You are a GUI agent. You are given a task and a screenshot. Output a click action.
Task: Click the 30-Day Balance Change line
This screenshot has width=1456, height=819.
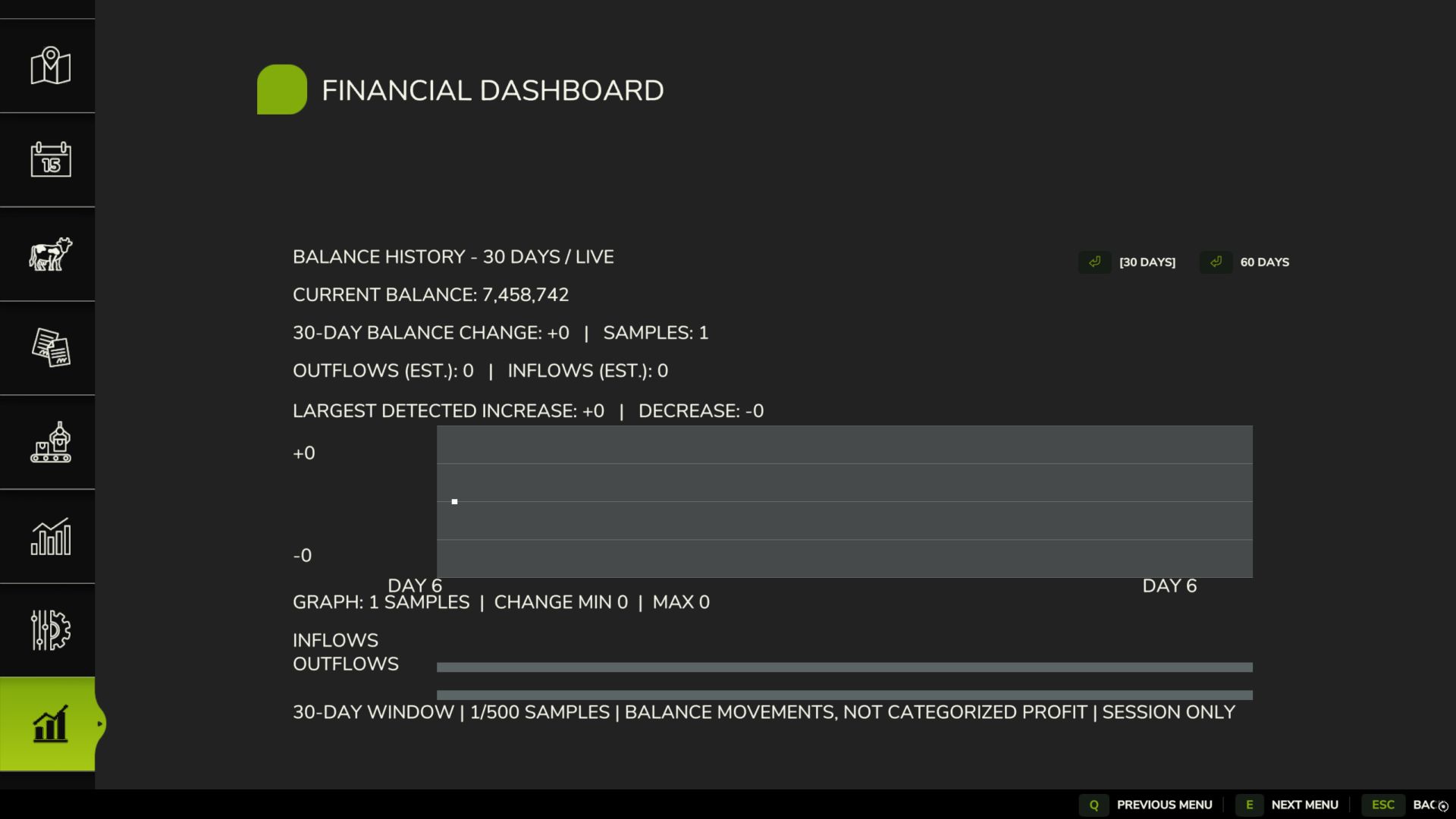tap(500, 333)
